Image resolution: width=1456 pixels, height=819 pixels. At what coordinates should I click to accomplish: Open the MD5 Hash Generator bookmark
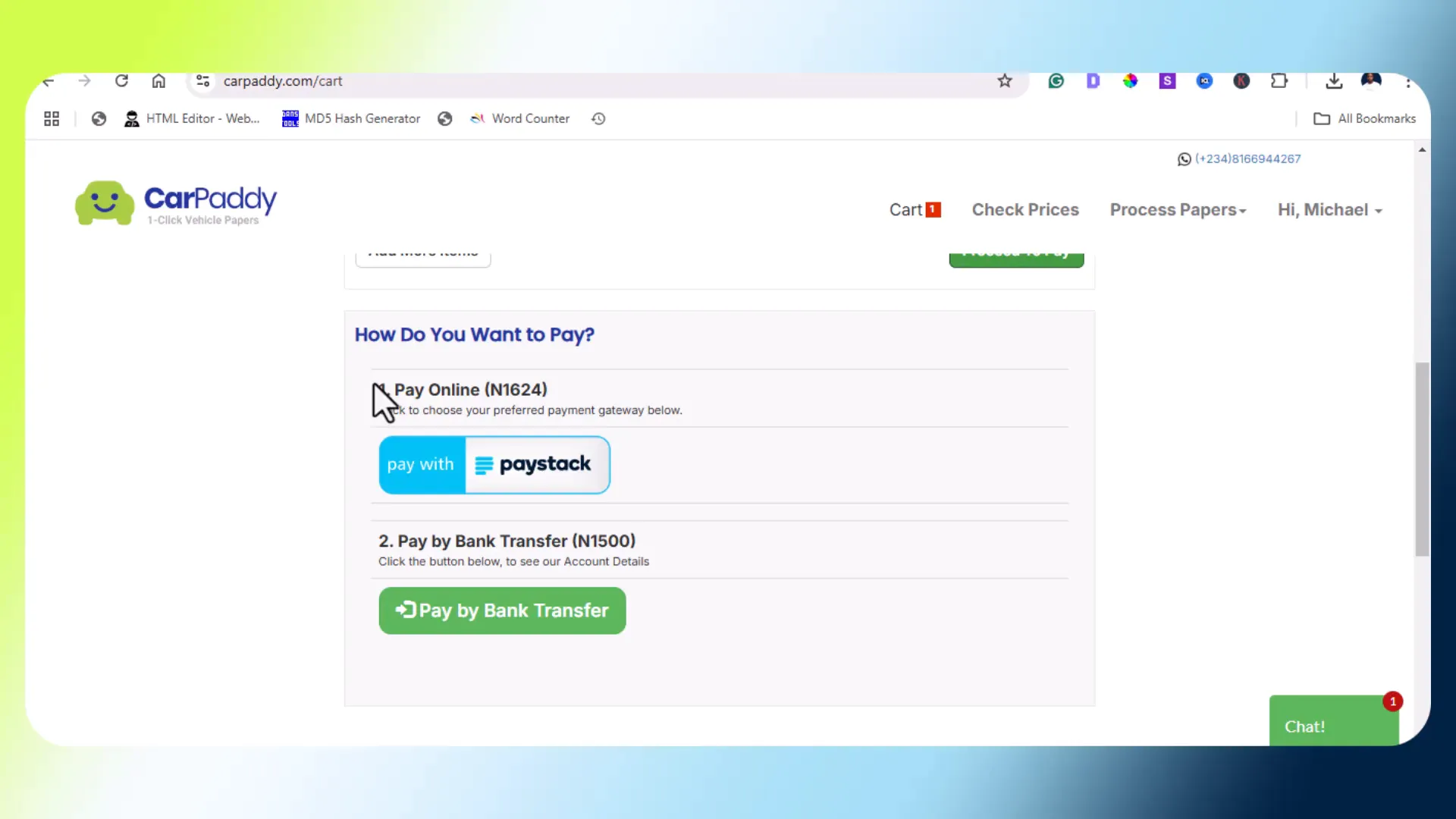click(x=351, y=119)
